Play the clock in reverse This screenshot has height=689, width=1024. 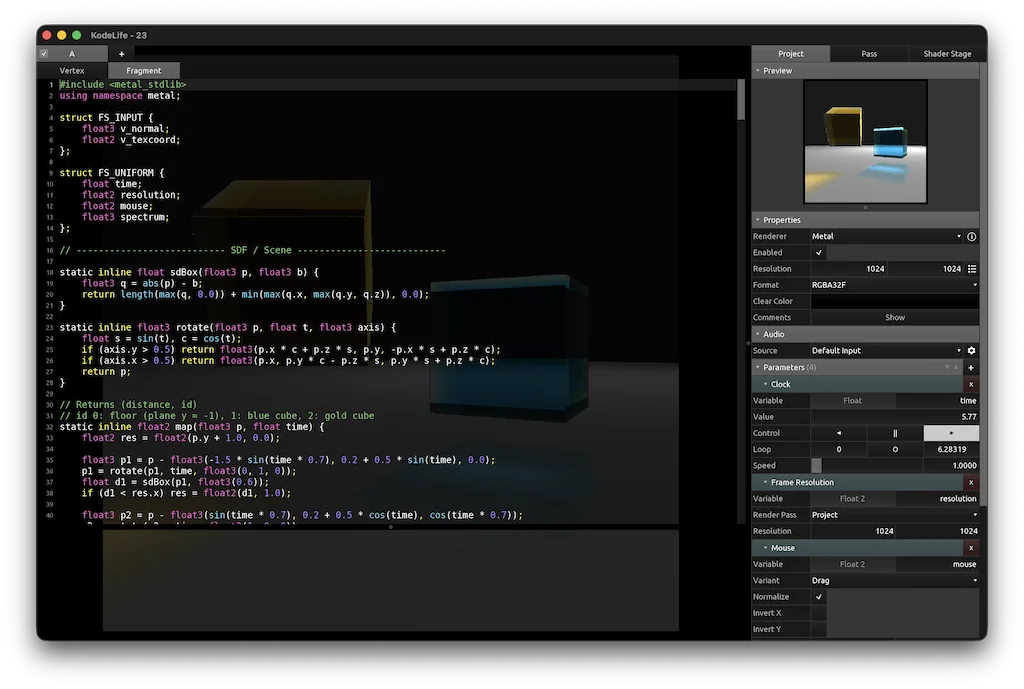point(839,433)
